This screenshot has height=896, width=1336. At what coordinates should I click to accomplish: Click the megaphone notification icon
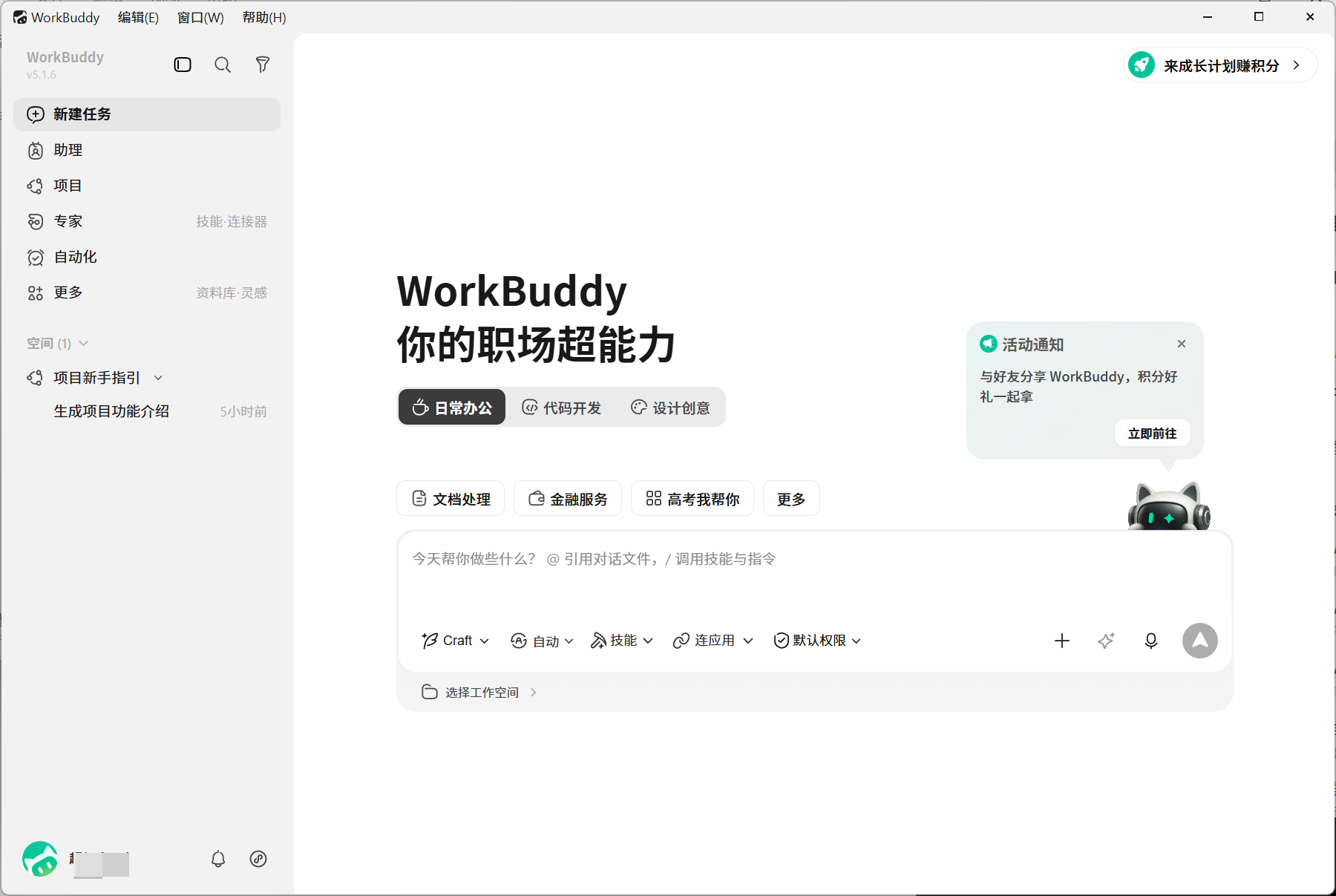tap(989, 344)
